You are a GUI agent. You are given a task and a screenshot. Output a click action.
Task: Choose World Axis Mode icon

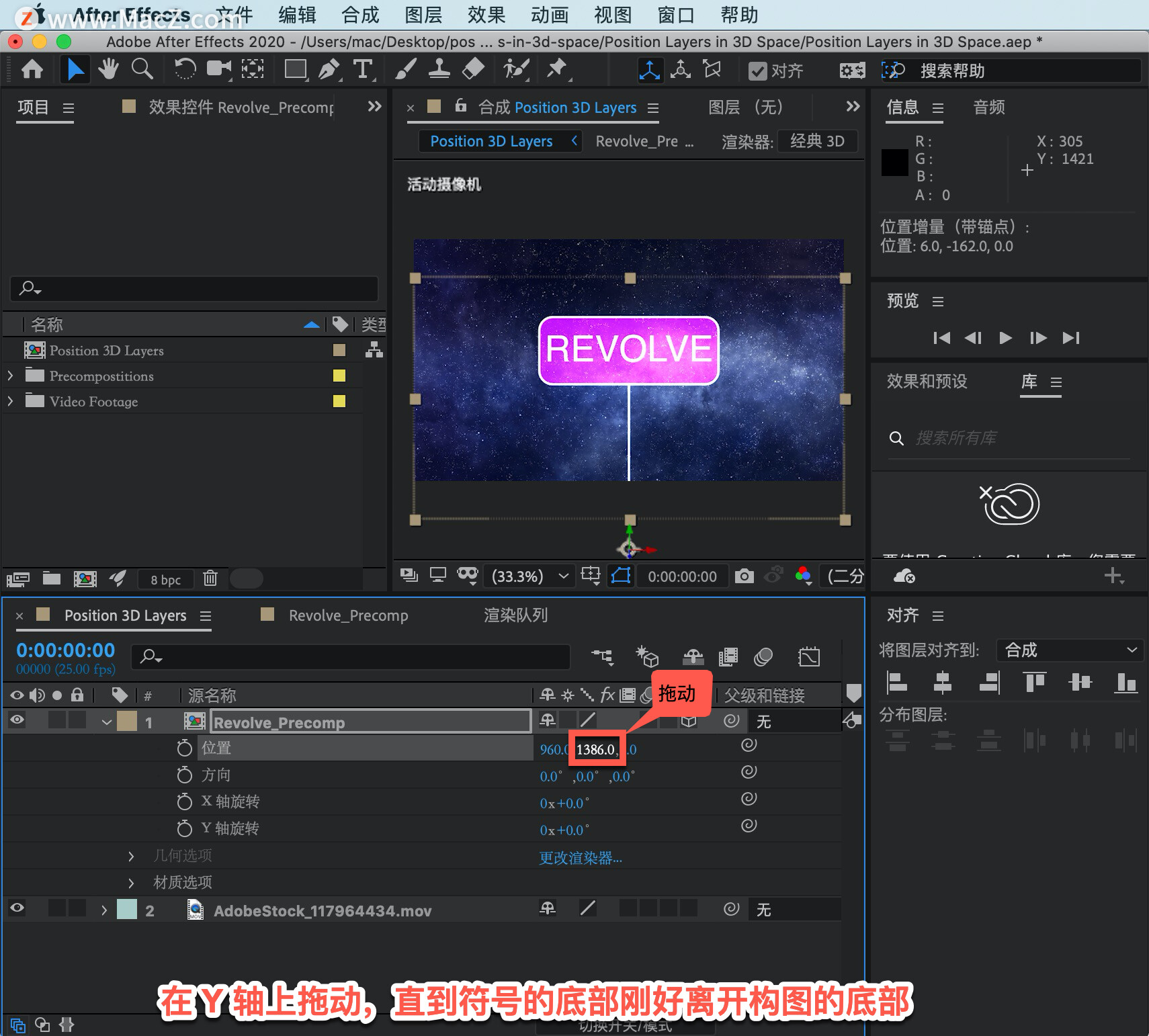tap(681, 70)
